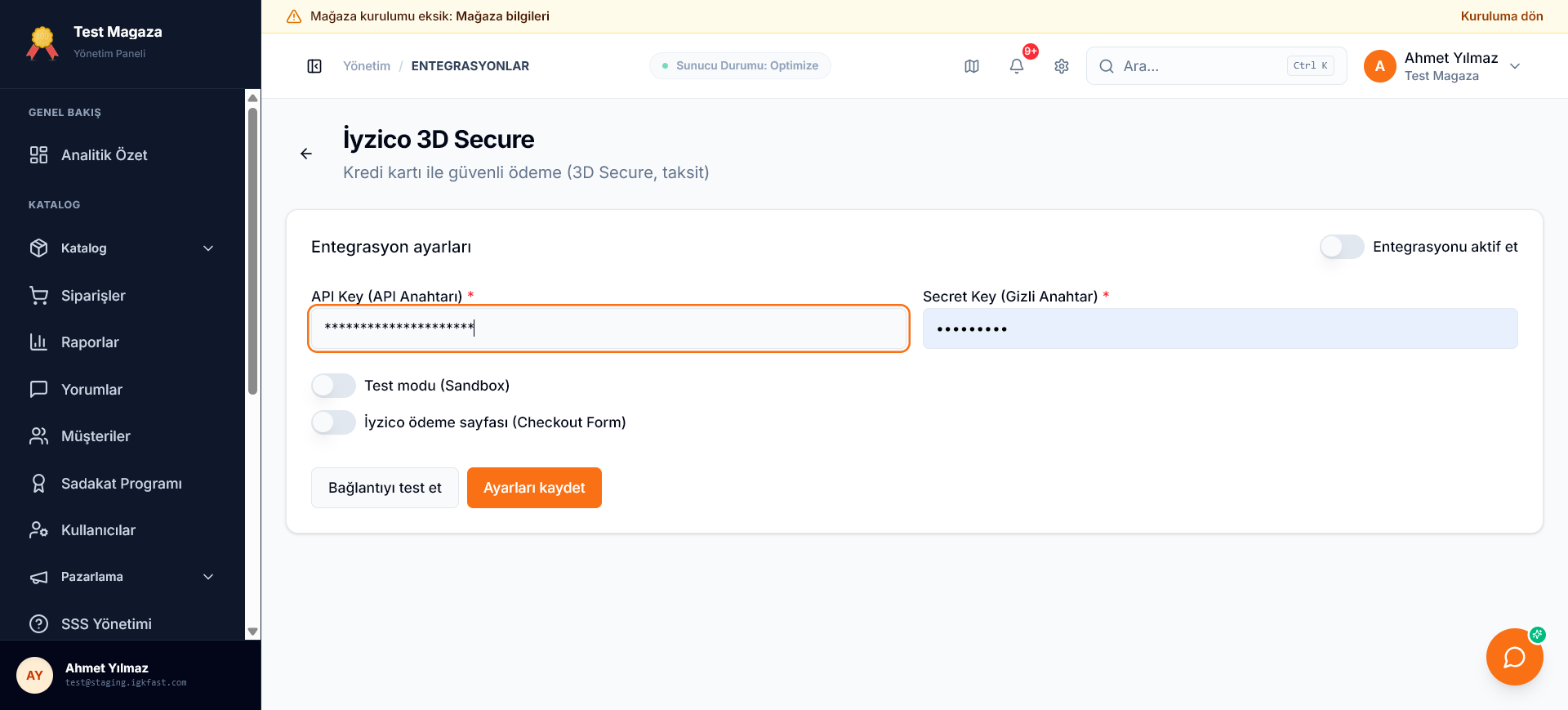The height and width of the screenshot is (710, 1568).
Task: Select Yorumlar menu item
Action: coord(124,390)
